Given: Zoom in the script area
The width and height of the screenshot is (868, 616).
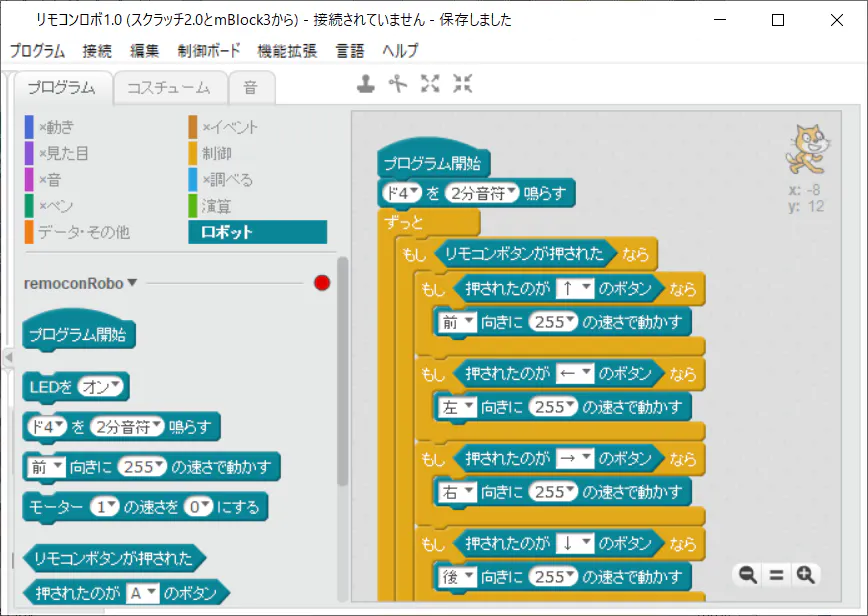Looking at the screenshot, I should (806, 574).
